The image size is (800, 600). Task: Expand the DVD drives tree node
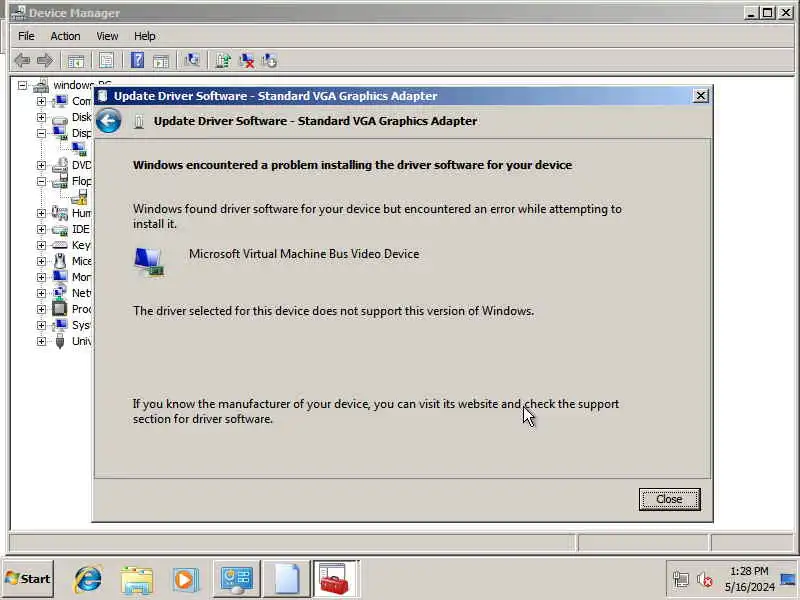pos(41,165)
